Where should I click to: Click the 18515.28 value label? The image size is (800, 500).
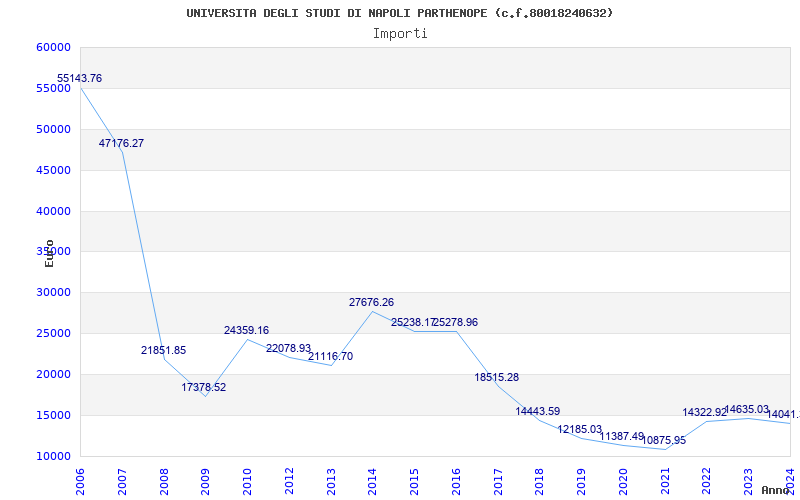pos(496,378)
